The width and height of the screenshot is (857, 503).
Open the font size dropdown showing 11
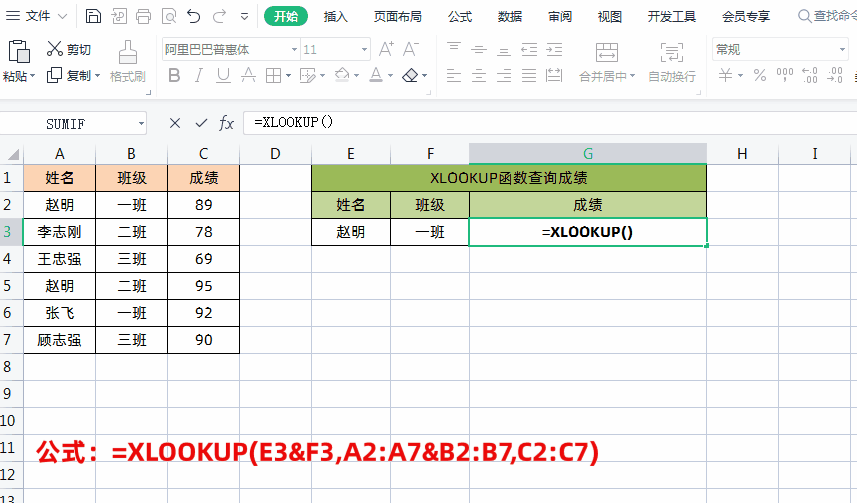[x=365, y=50]
